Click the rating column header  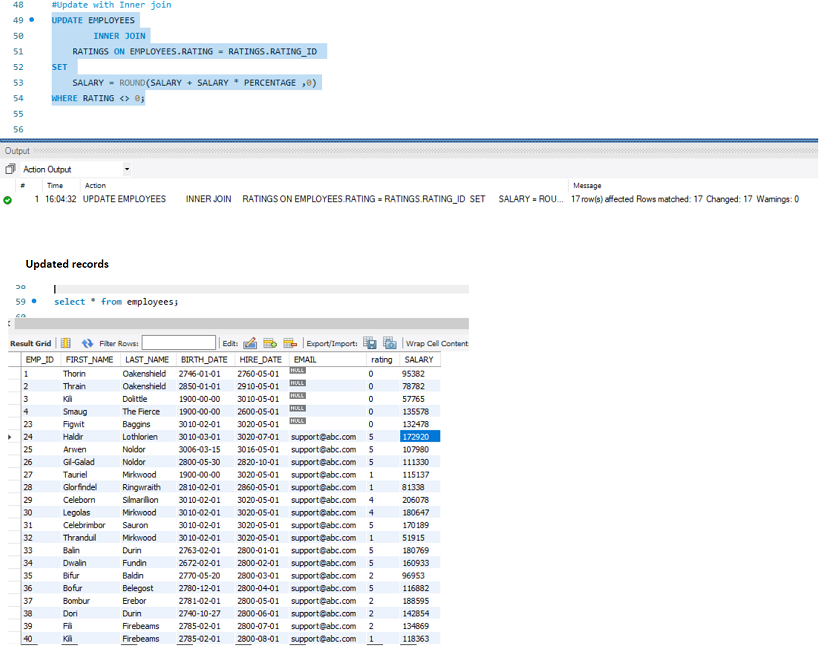tap(382, 359)
